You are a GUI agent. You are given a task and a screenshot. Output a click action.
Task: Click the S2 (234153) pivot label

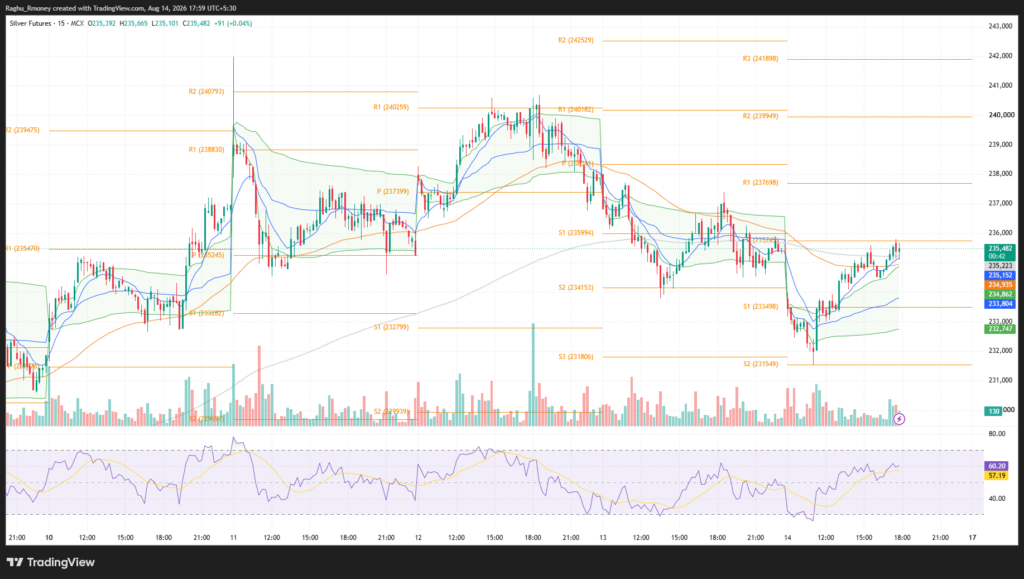tap(575, 288)
